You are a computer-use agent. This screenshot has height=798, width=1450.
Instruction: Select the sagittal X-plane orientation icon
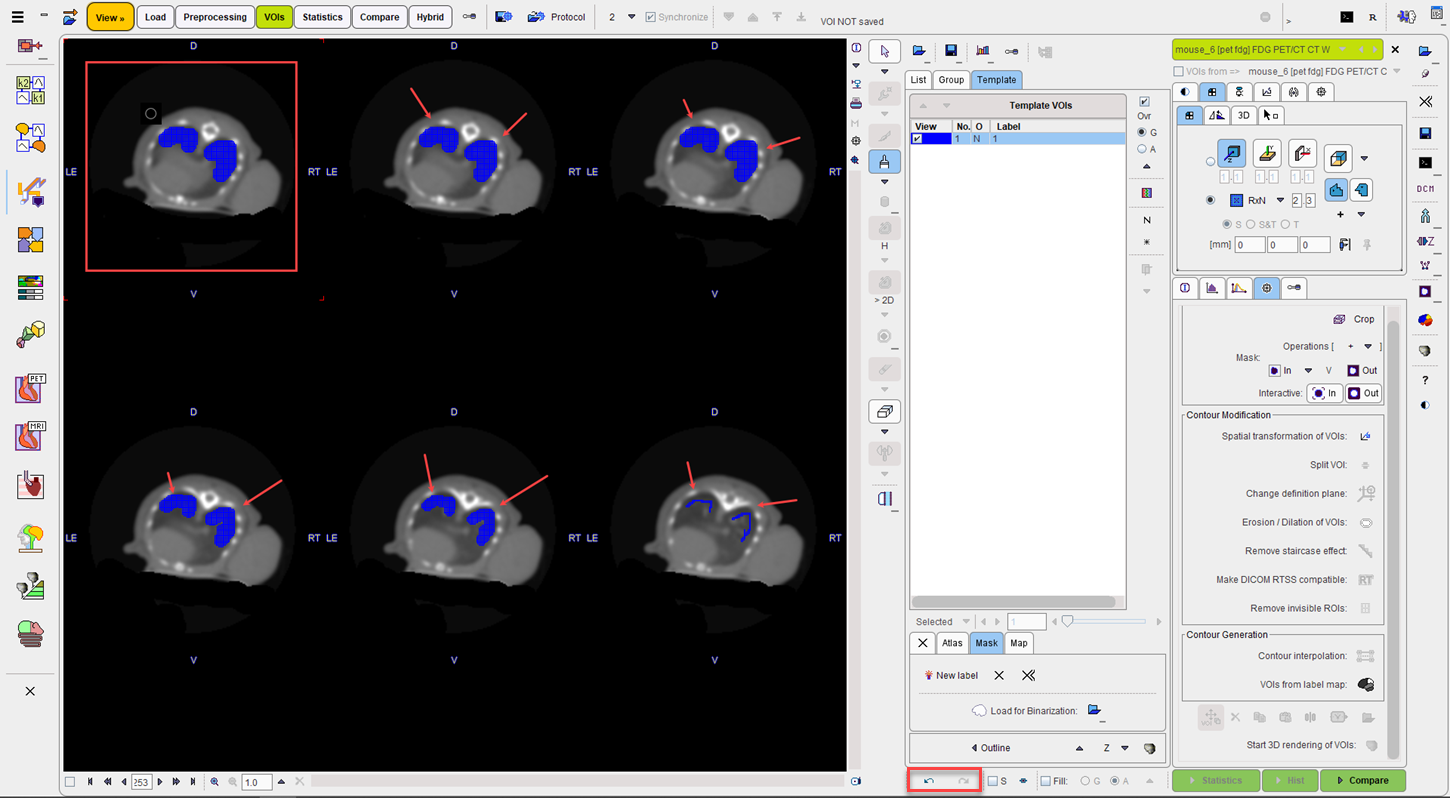pyautogui.click(x=1301, y=153)
